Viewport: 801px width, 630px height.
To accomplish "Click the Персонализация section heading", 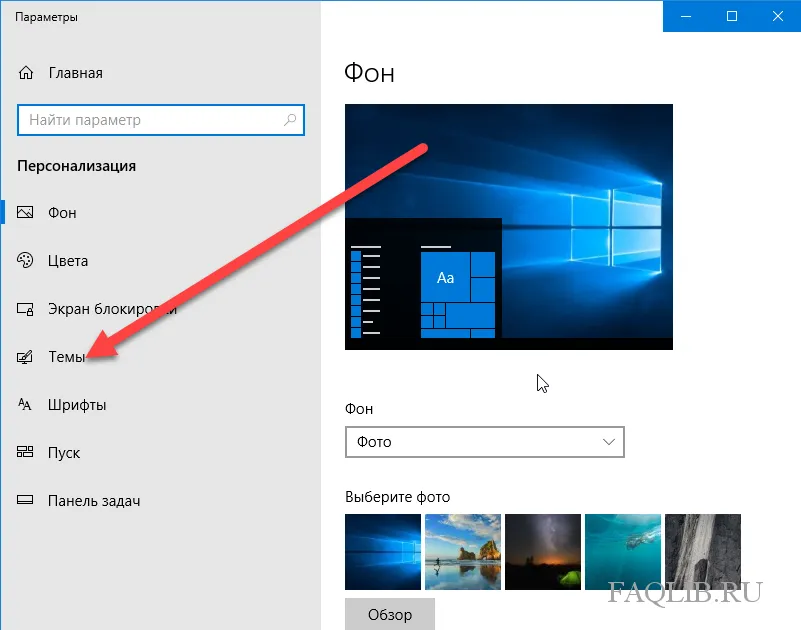I will pyautogui.click(x=77, y=166).
